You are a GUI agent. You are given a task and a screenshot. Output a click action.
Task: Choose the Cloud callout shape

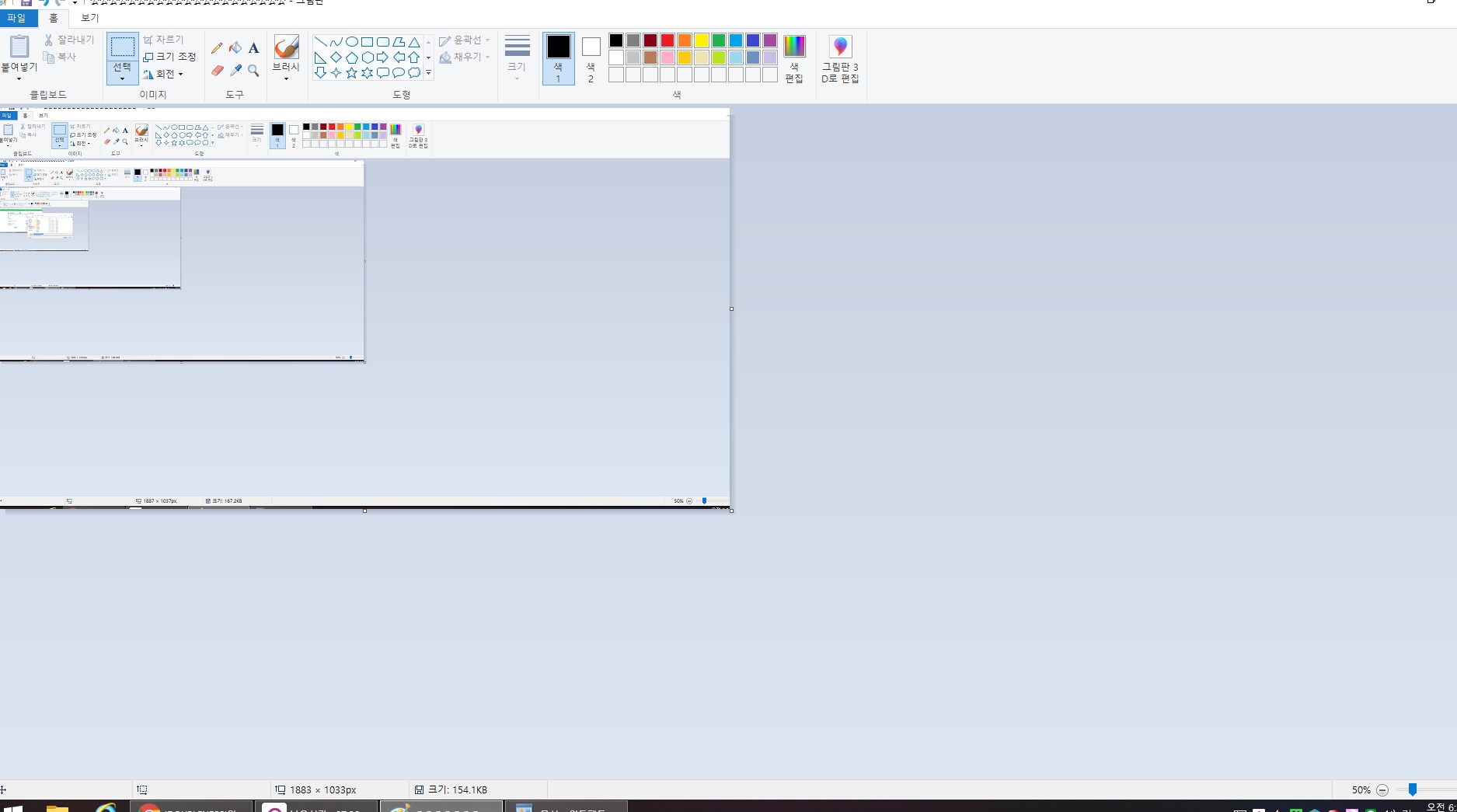pyautogui.click(x=414, y=73)
